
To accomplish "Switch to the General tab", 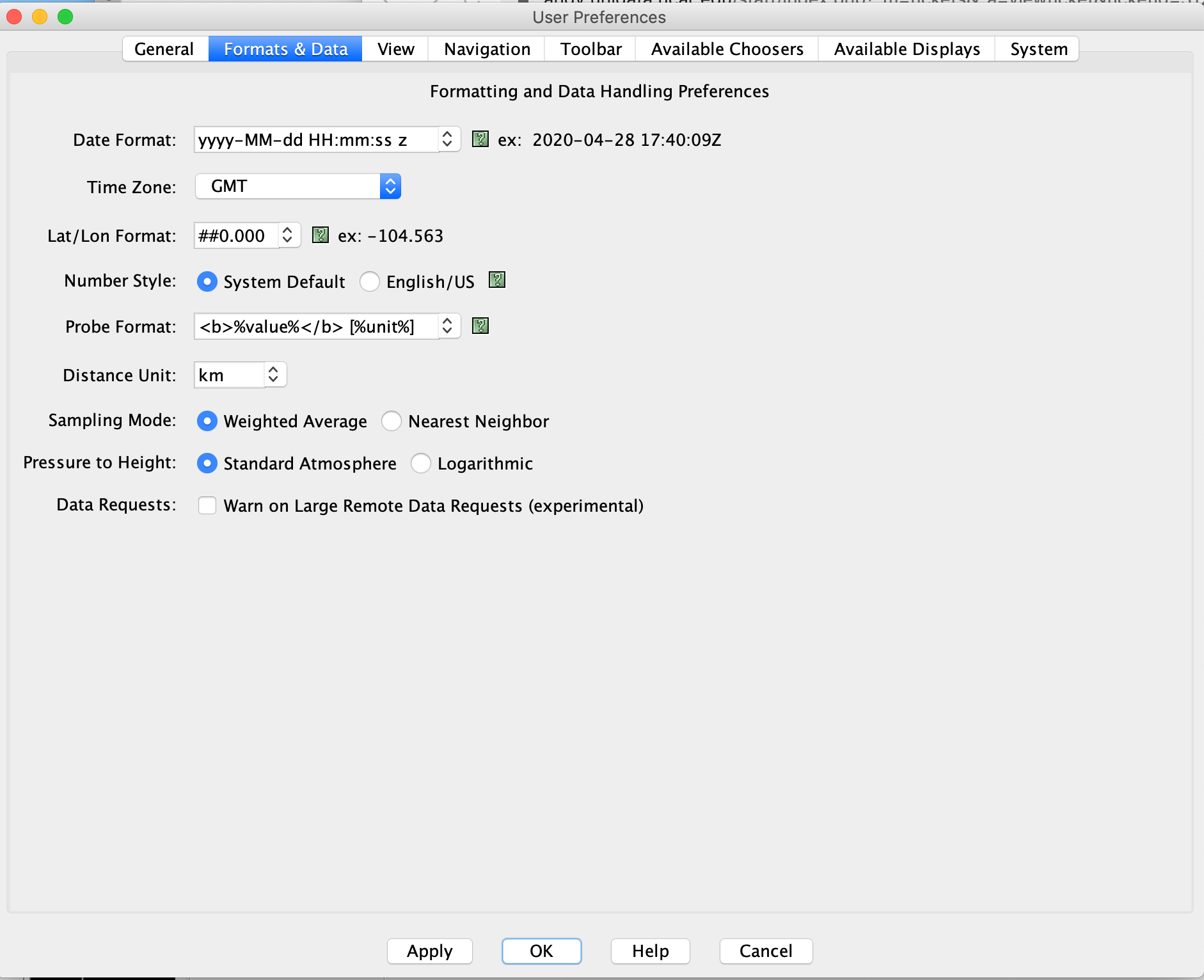I will [164, 49].
